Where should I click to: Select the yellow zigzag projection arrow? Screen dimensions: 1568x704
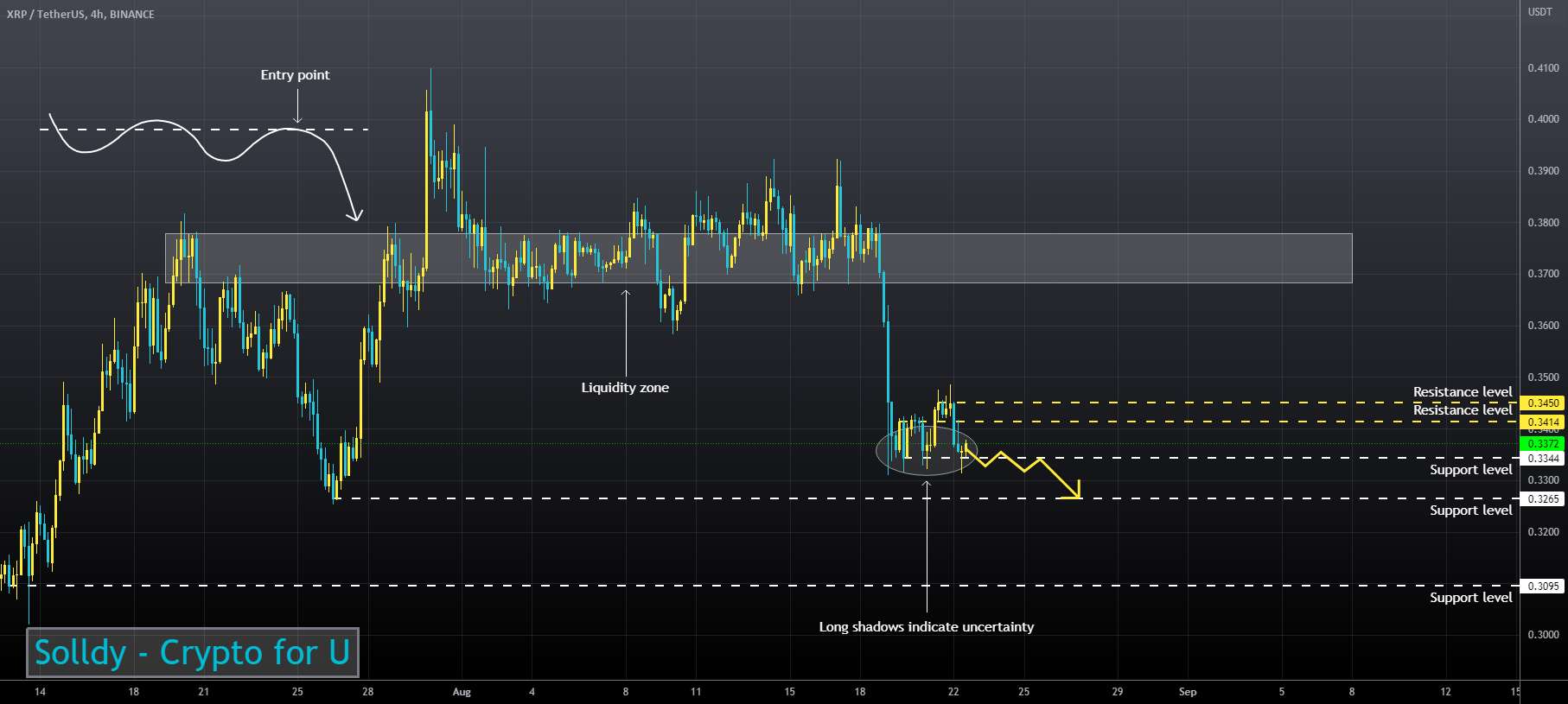(1022, 472)
